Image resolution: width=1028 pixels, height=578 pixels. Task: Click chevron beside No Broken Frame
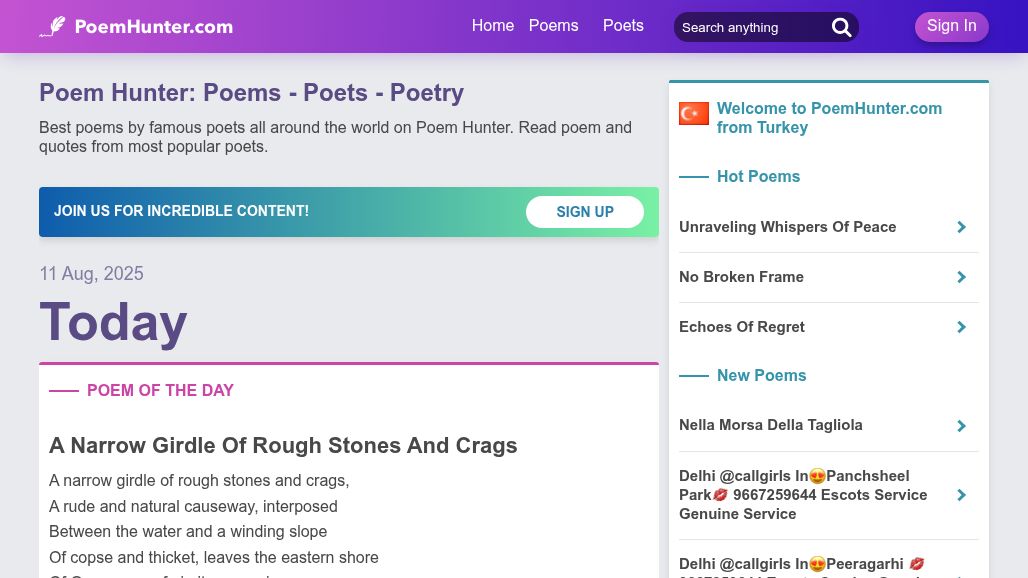pos(961,277)
